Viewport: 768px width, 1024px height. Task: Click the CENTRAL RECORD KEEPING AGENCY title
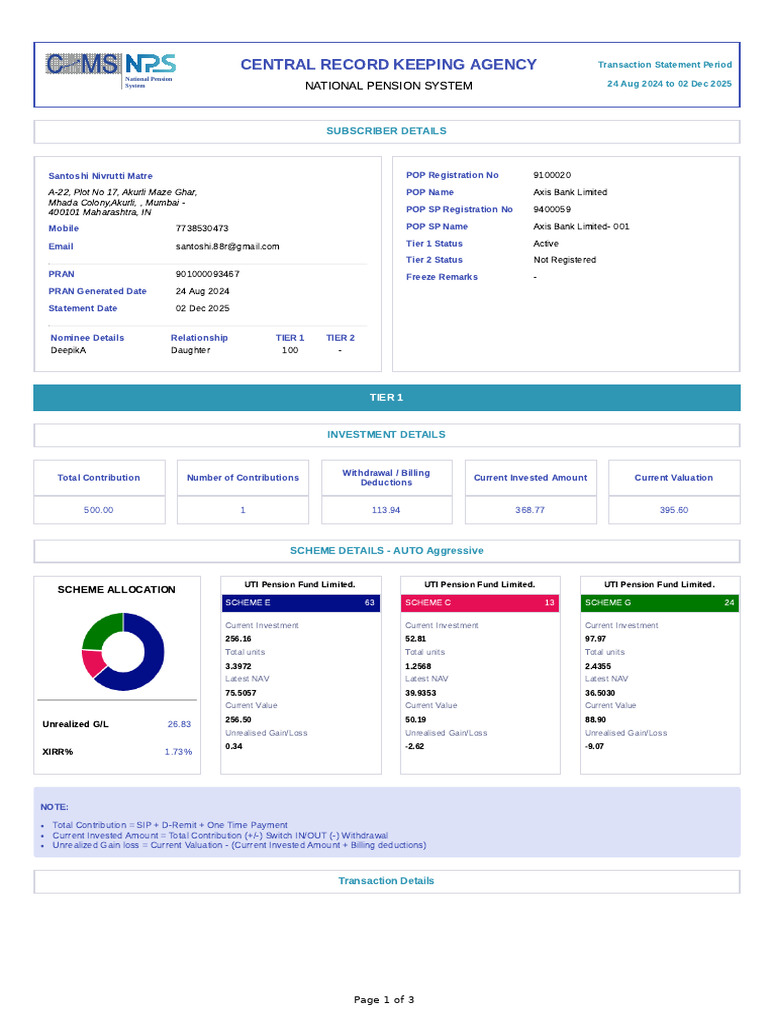[389, 64]
